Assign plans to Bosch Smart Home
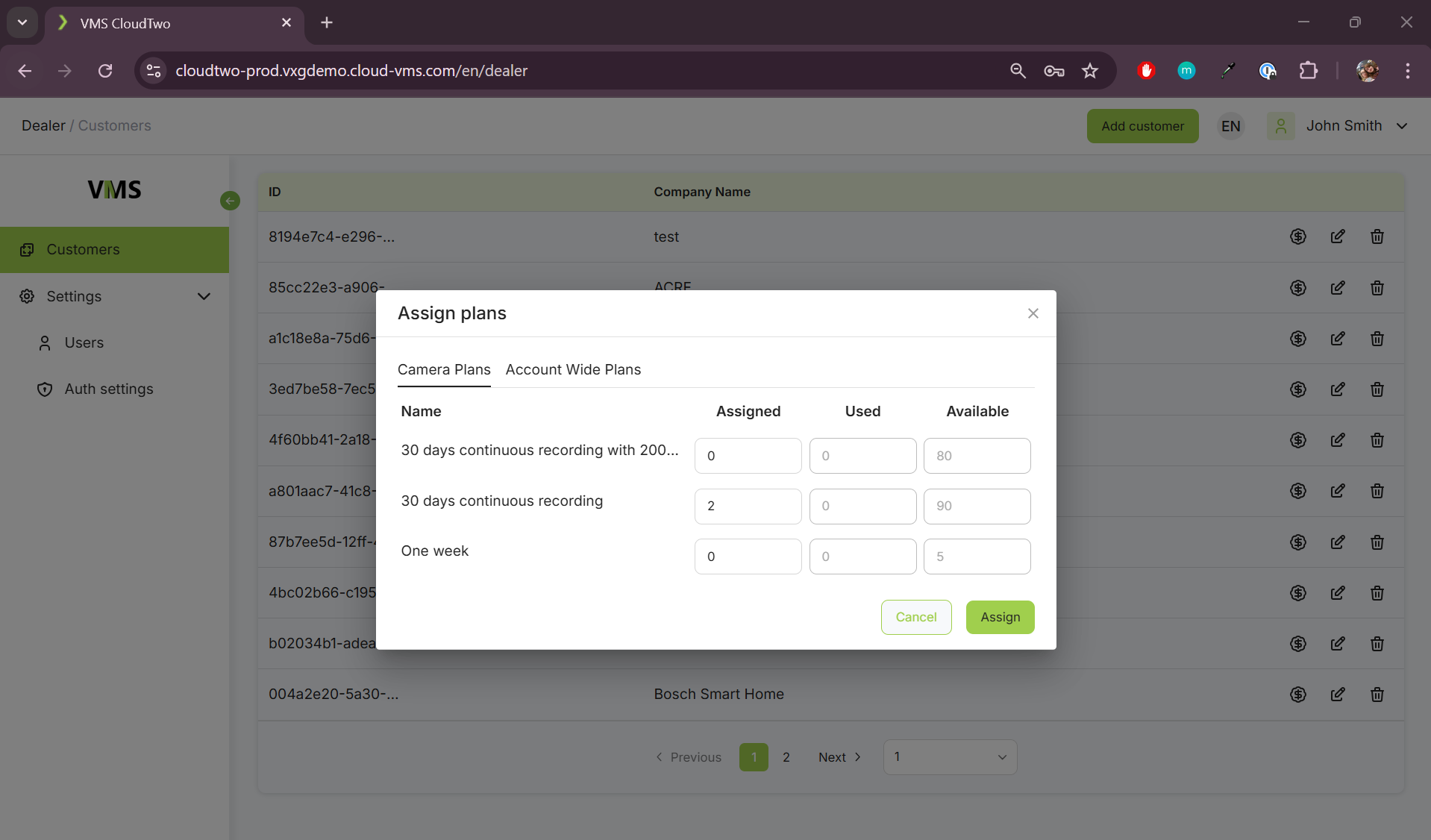1431x840 pixels. click(x=1298, y=695)
